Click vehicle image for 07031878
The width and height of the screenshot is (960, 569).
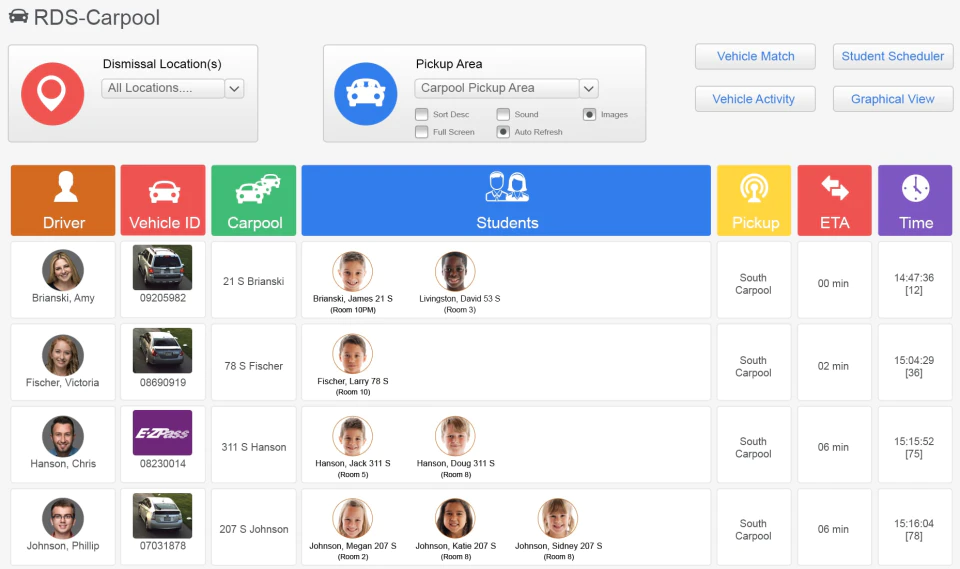pyautogui.click(x=162, y=515)
